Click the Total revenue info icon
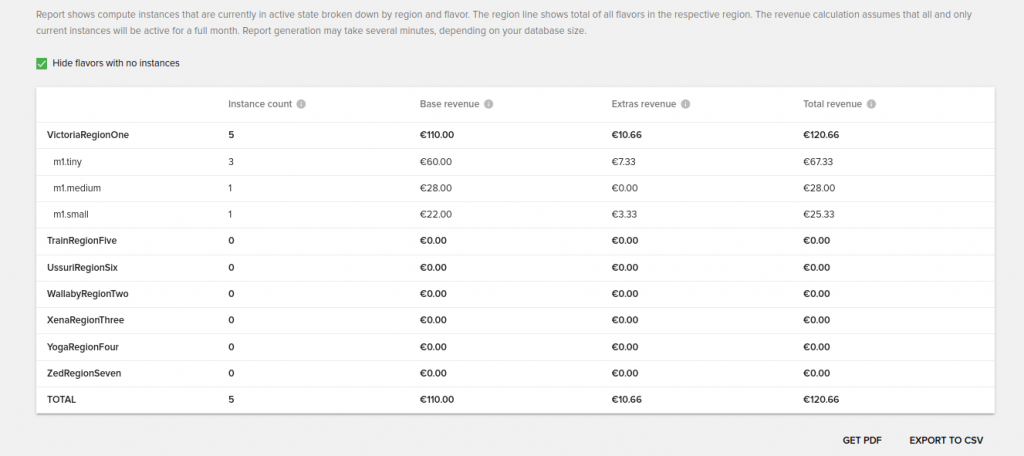Screen dimensions: 1024x456 pos(871,104)
